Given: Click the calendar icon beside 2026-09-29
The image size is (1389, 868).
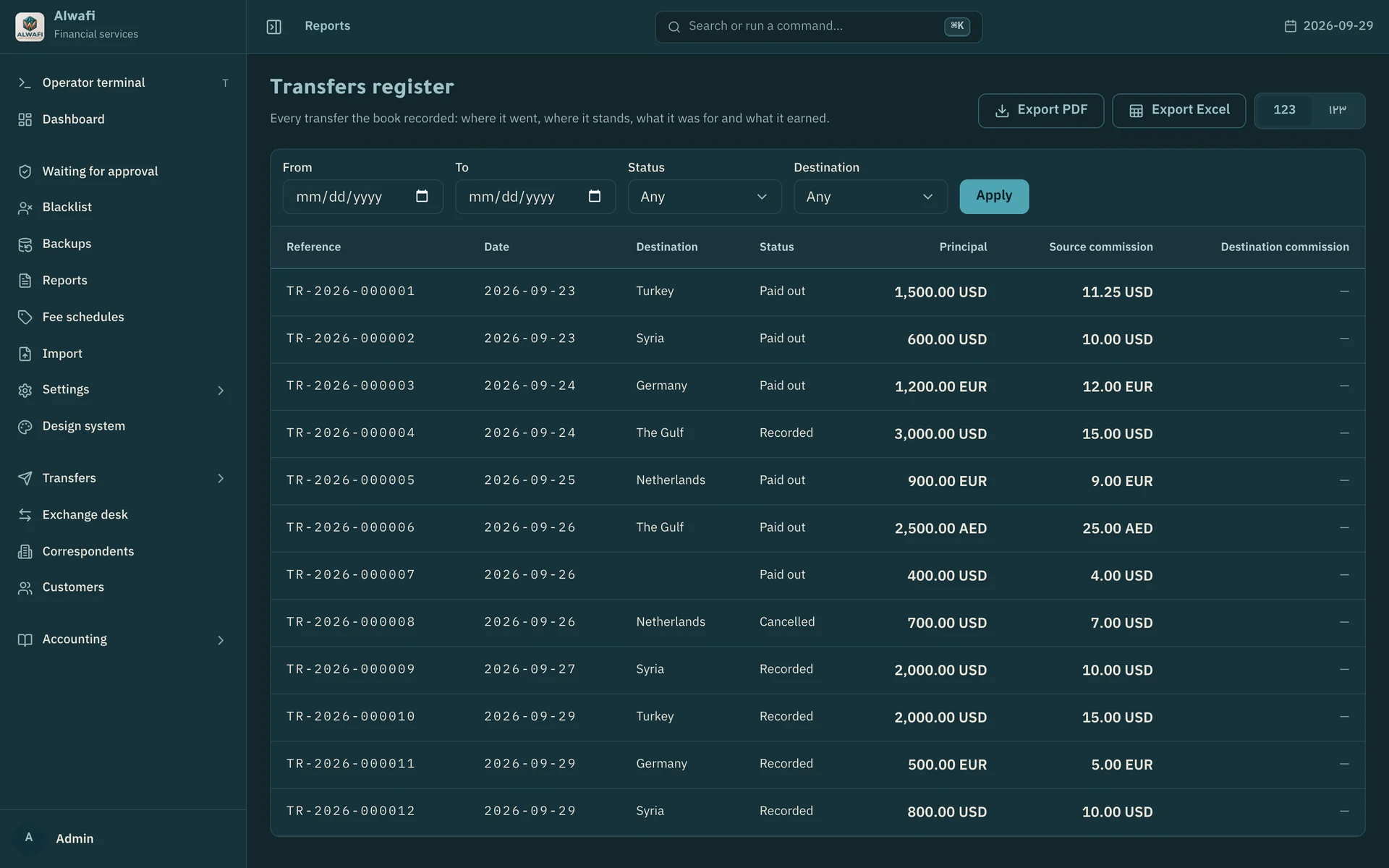Looking at the screenshot, I should pos(1290,26).
